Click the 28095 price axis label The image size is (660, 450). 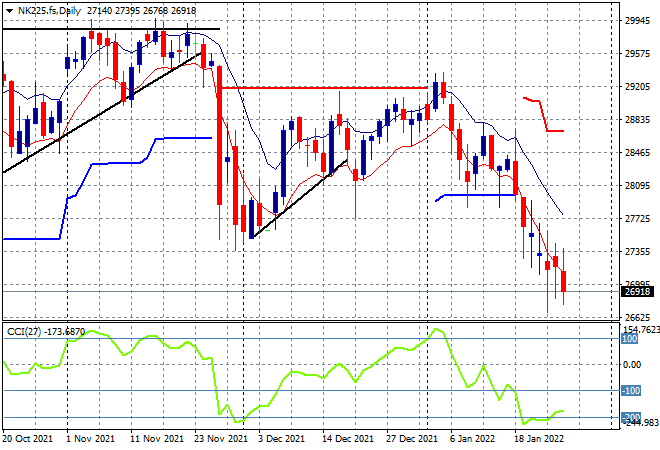pyautogui.click(x=637, y=186)
